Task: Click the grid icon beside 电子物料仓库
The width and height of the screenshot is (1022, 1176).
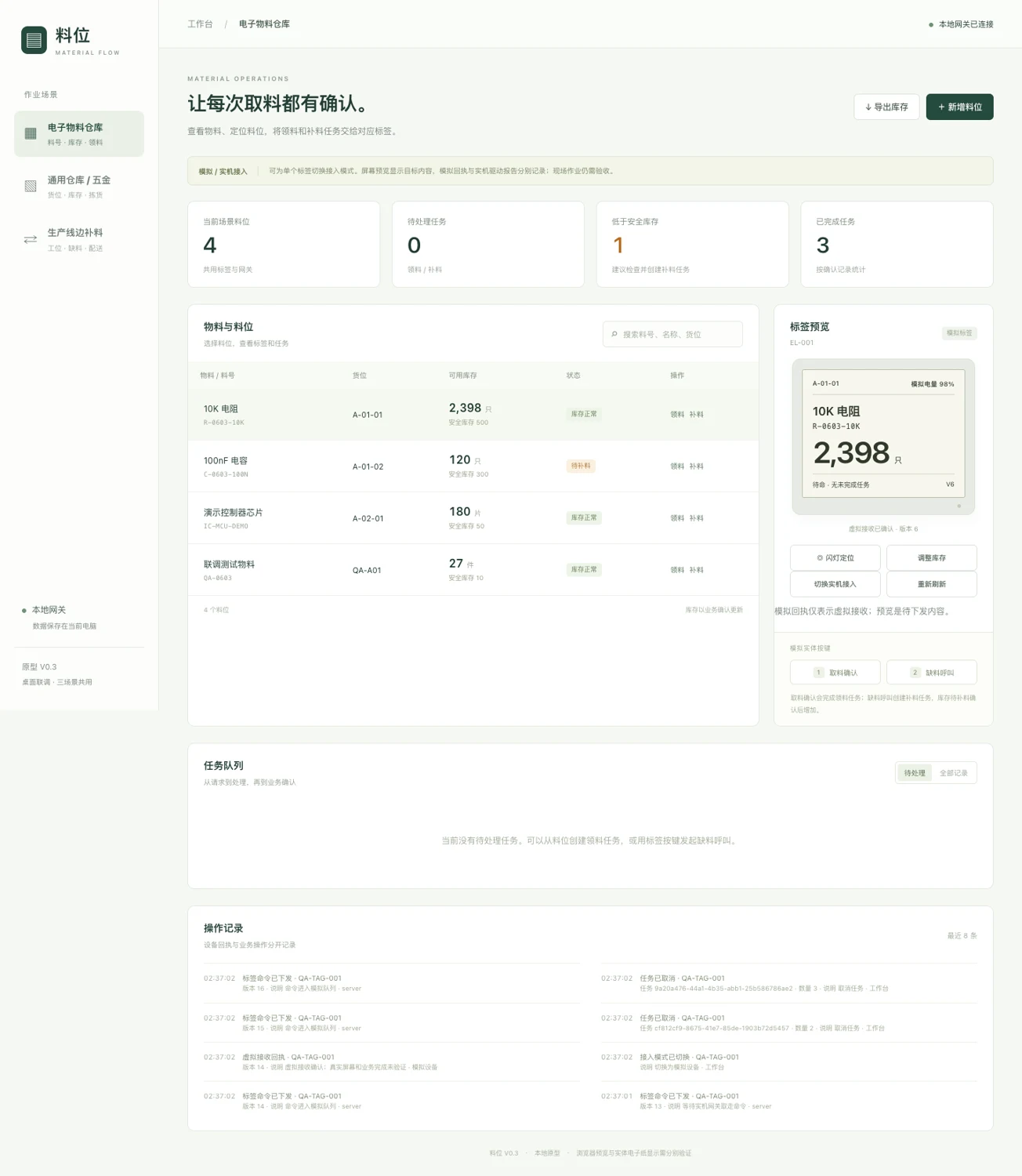Action: click(31, 133)
